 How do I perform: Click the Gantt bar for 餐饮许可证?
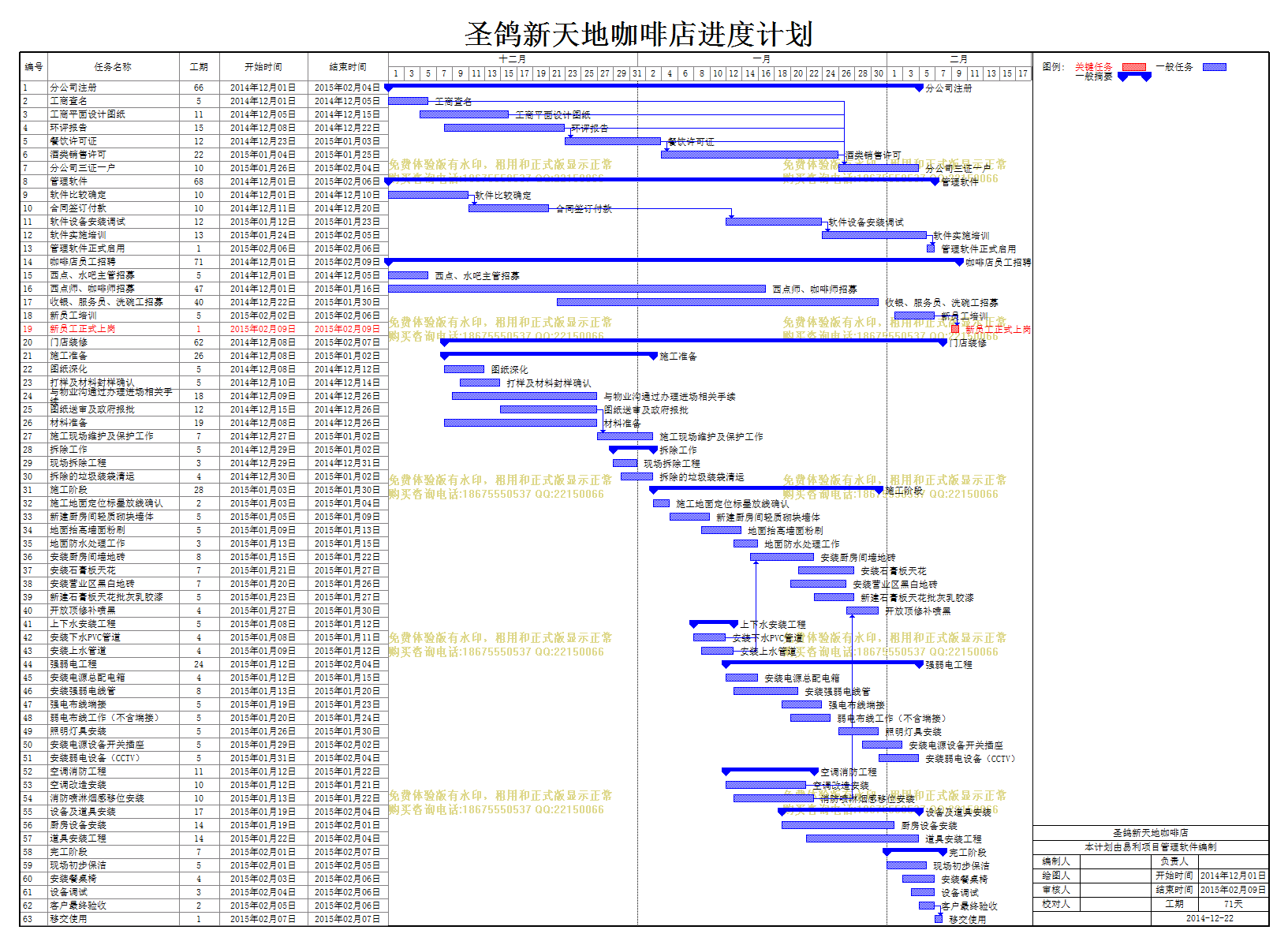tap(613, 141)
